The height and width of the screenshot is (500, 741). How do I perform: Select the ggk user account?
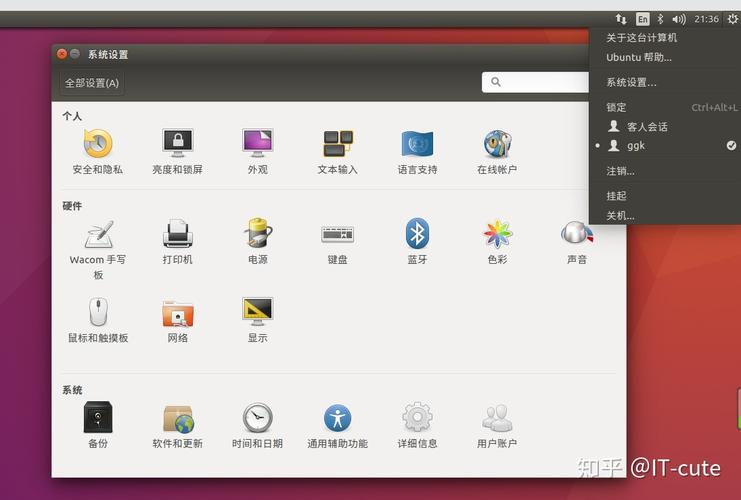(636, 146)
